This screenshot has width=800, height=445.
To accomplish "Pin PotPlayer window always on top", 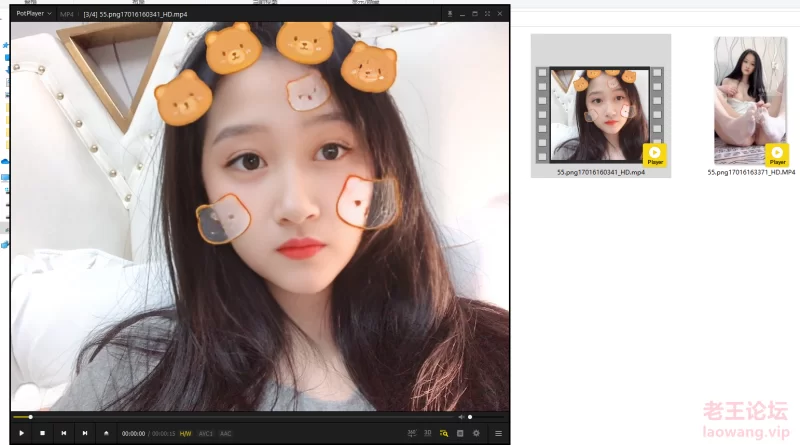I will [x=449, y=14].
